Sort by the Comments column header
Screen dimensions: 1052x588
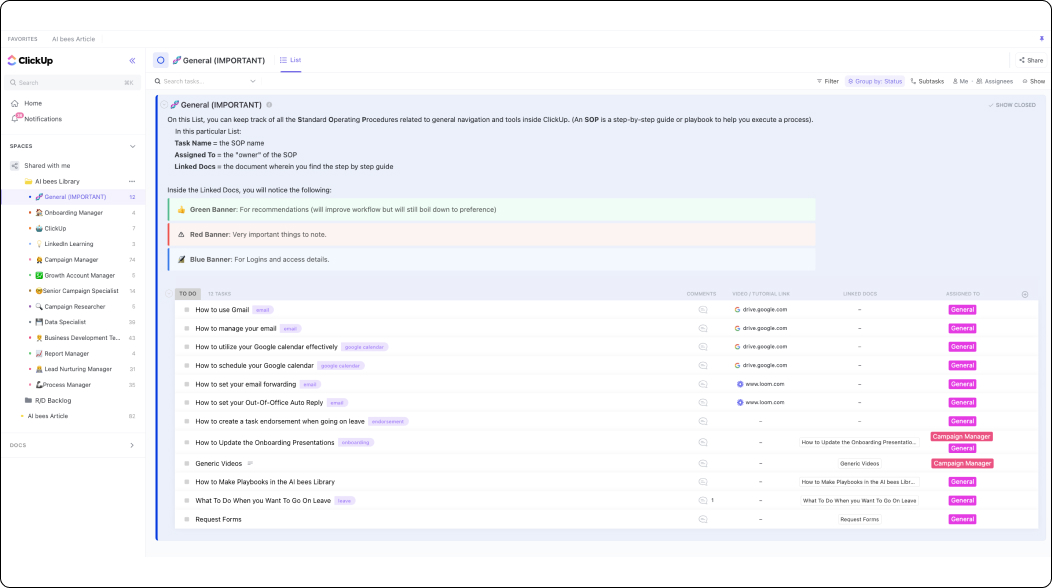click(701, 294)
